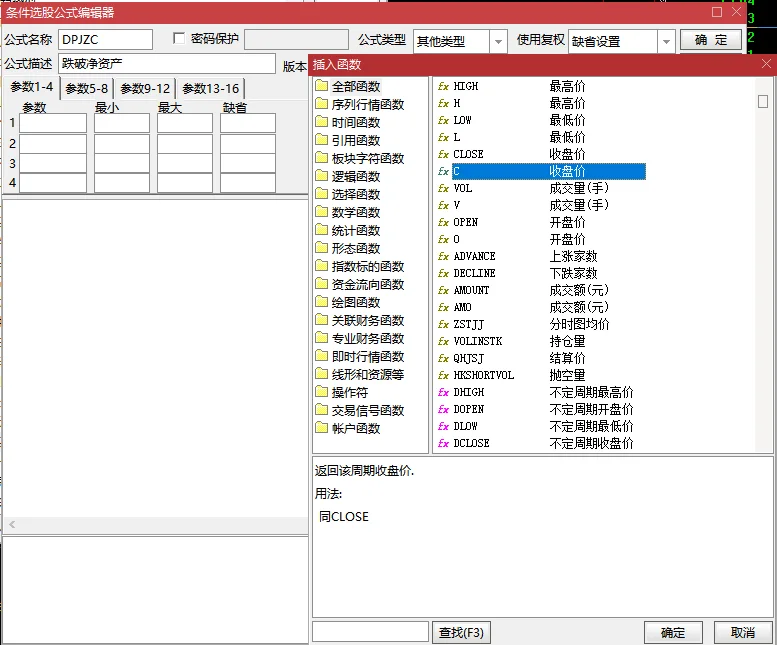Viewport: 777px width, 645px height.
Task: Open the 序列行情函数 folder icon
Action: (x=322, y=104)
